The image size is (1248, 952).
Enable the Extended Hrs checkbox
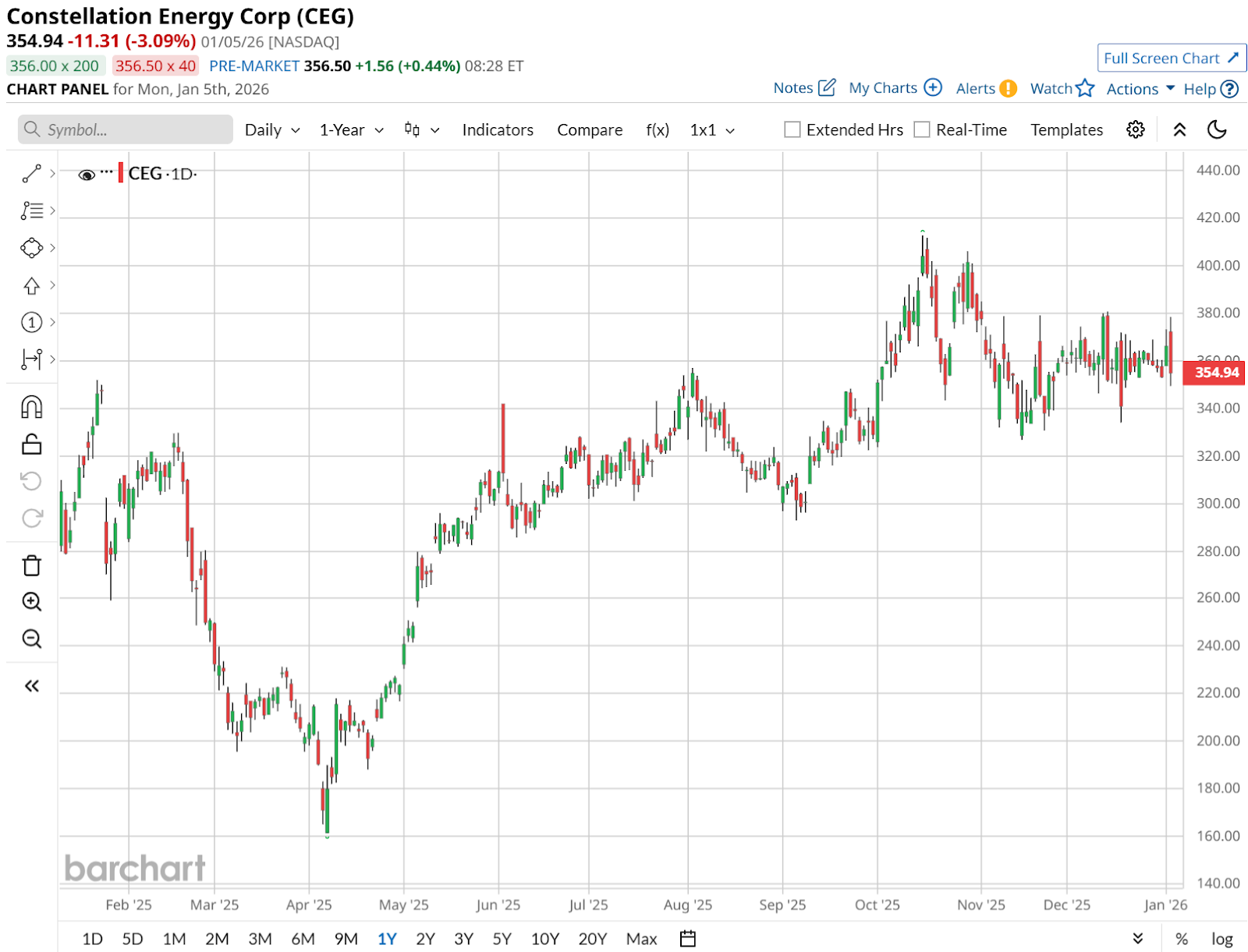792,129
